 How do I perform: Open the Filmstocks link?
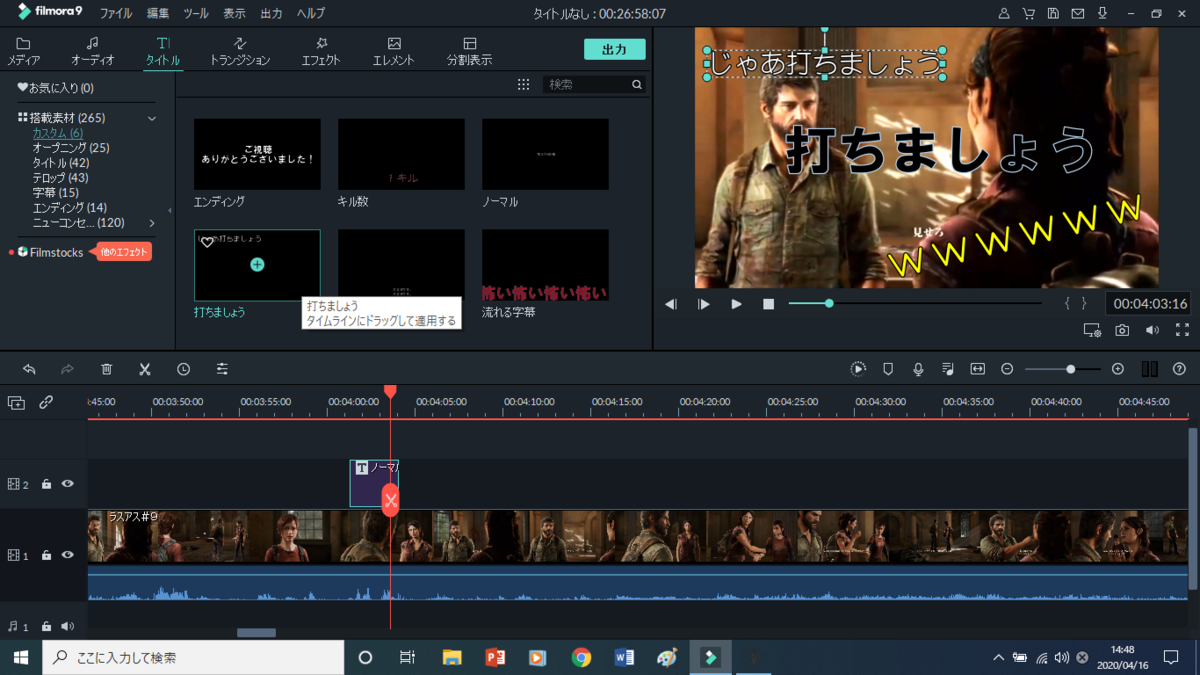tap(56, 253)
